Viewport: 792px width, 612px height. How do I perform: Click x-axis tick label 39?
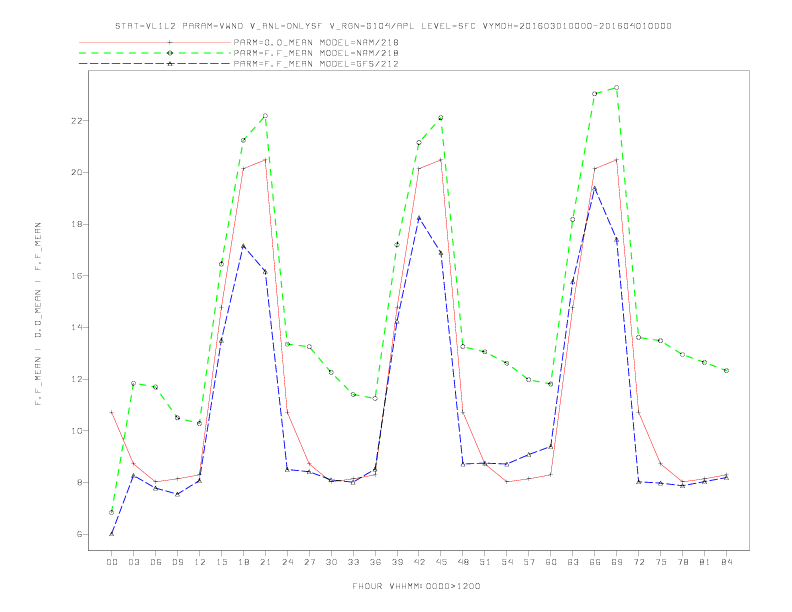[397, 562]
